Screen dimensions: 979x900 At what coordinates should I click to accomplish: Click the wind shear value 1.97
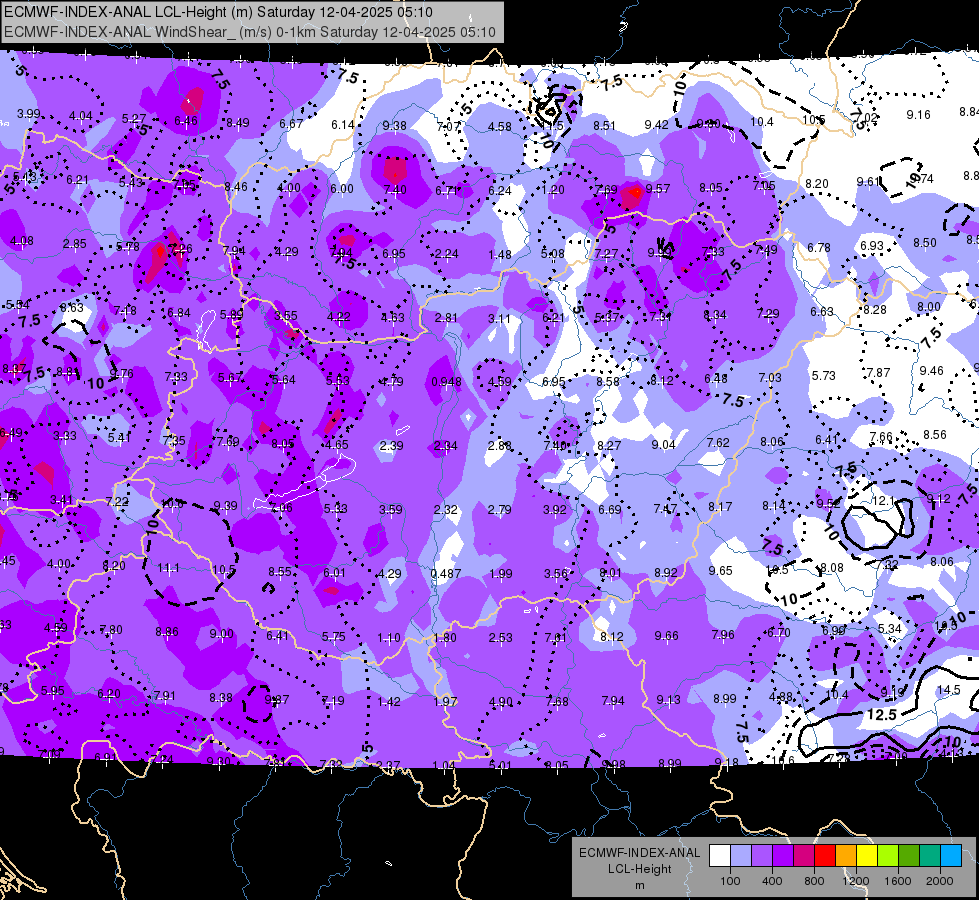[446, 702]
